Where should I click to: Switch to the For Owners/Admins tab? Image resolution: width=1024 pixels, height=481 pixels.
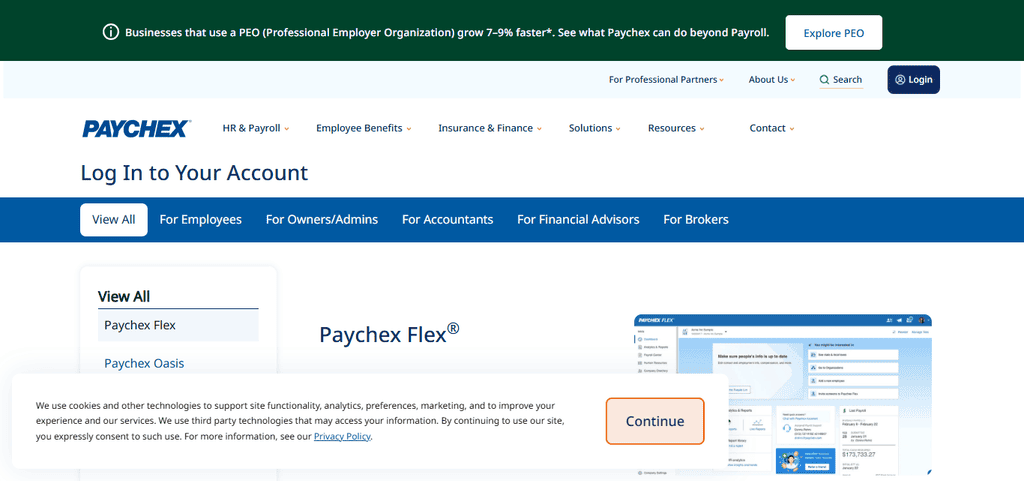pyautogui.click(x=322, y=220)
